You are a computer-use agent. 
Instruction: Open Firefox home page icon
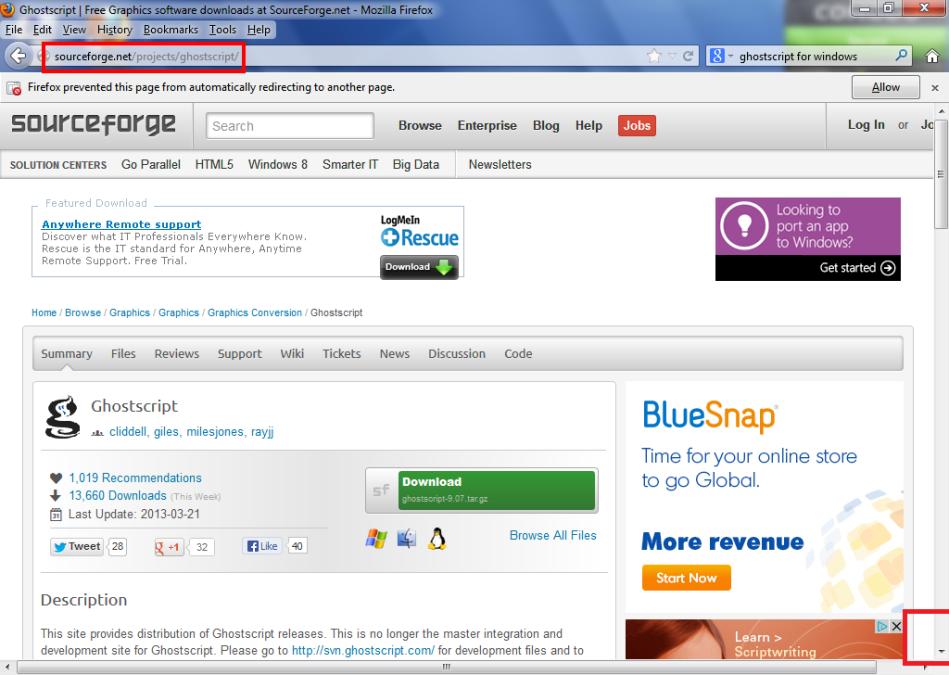coord(932,56)
